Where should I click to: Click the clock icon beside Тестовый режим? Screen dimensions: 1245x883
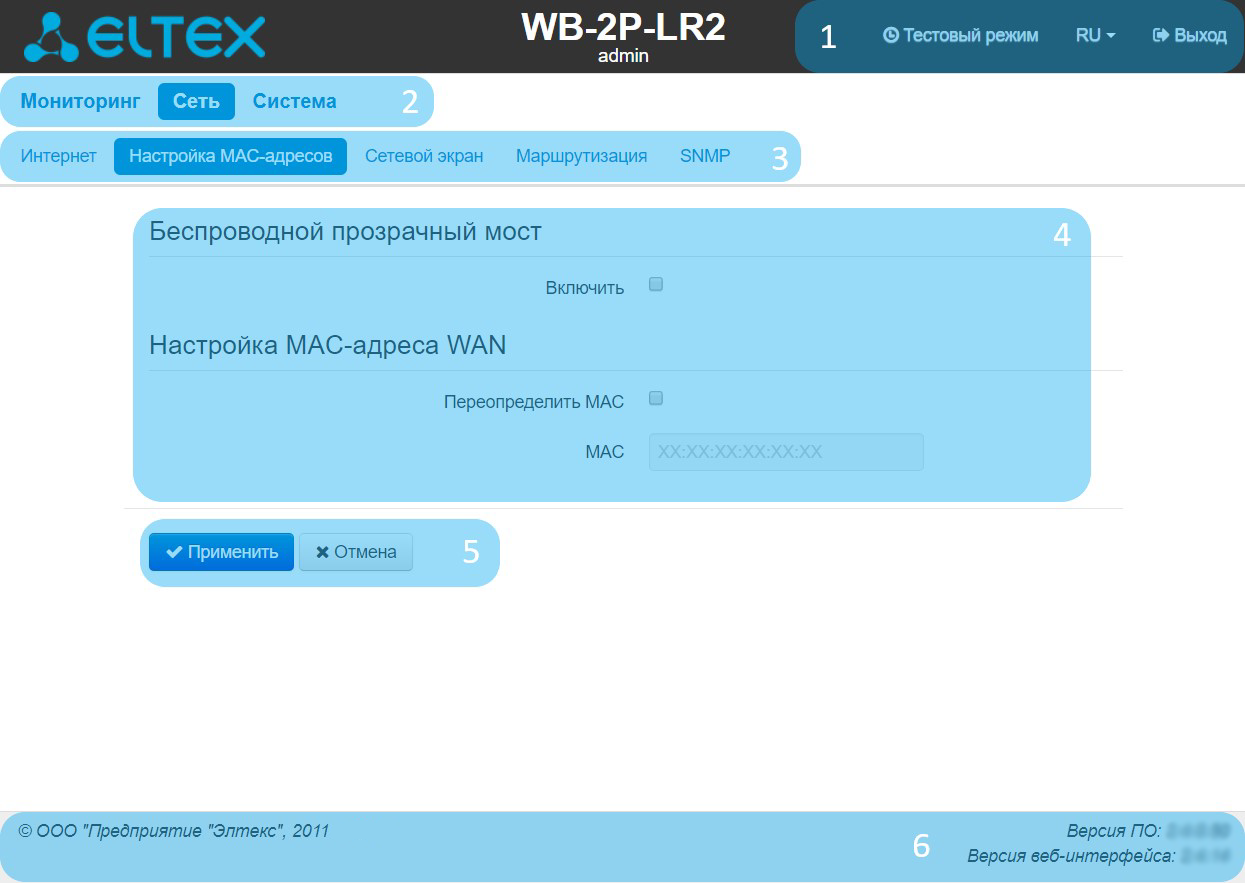(891, 36)
